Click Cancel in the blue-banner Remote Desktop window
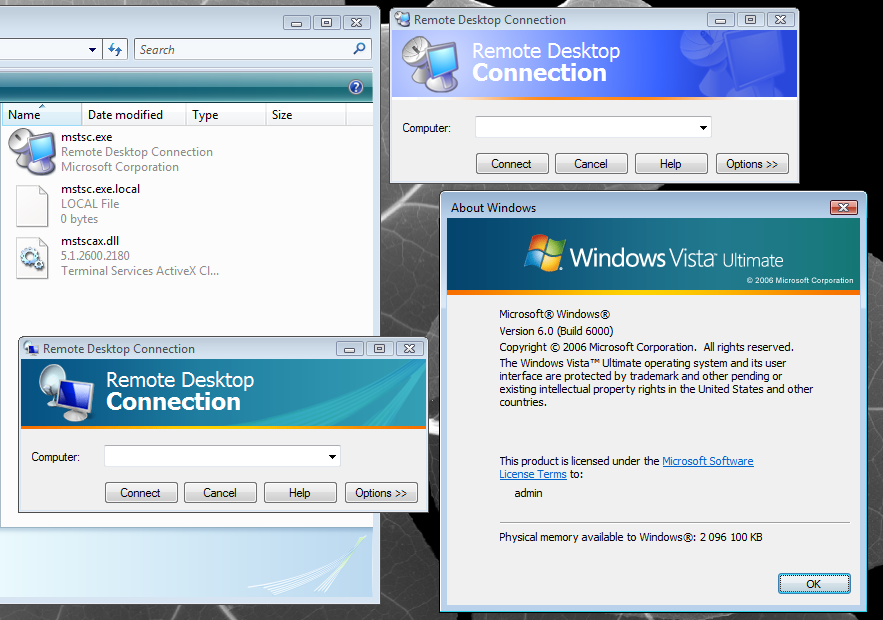 click(x=591, y=164)
